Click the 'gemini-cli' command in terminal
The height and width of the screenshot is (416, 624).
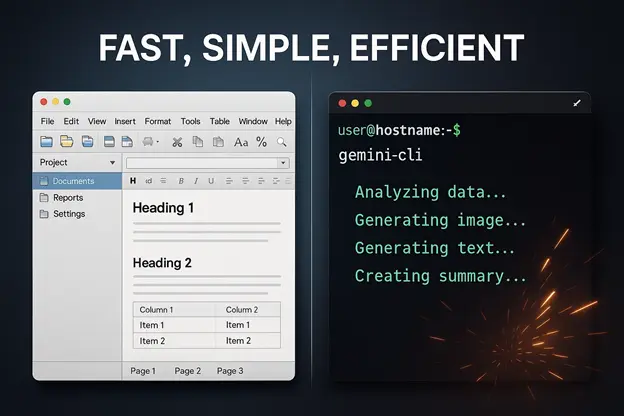pyautogui.click(x=380, y=155)
